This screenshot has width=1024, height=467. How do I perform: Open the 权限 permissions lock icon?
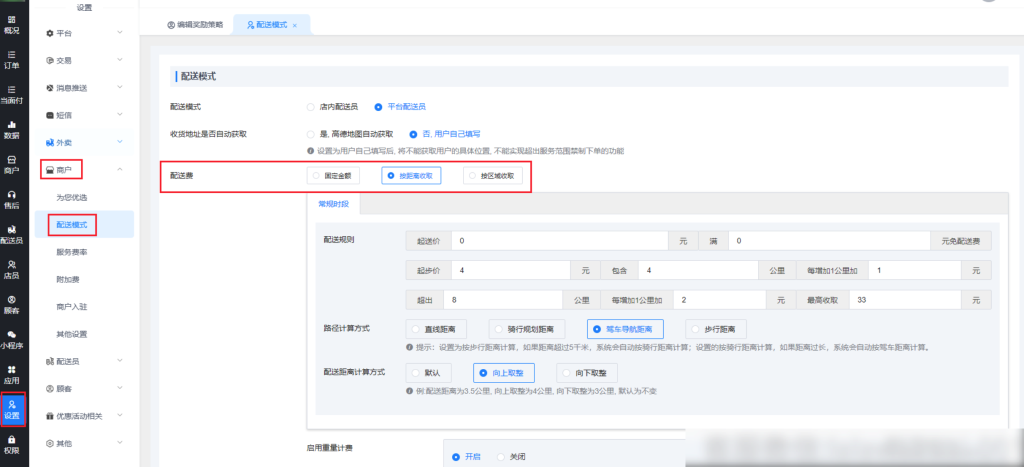click(x=12, y=444)
